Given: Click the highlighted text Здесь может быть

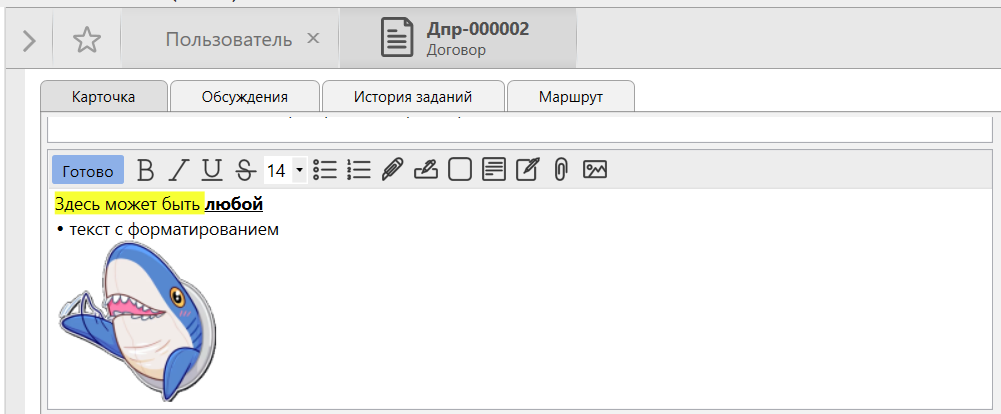Looking at the screenshot, I should point(129,204).
